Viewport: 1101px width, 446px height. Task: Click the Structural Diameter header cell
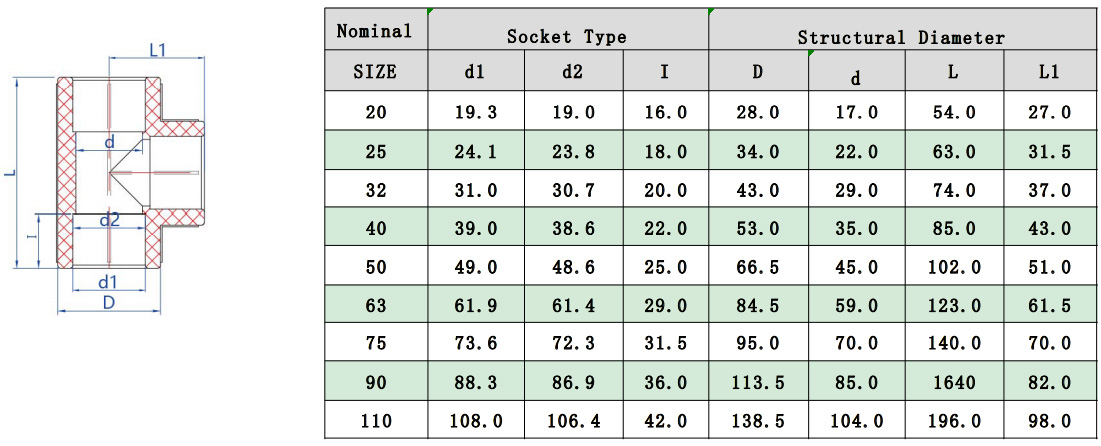[900, 37]
